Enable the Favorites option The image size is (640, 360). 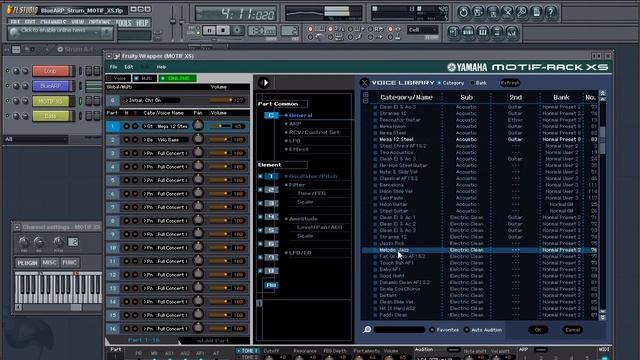pyautogui.click(x=432, y=330)
